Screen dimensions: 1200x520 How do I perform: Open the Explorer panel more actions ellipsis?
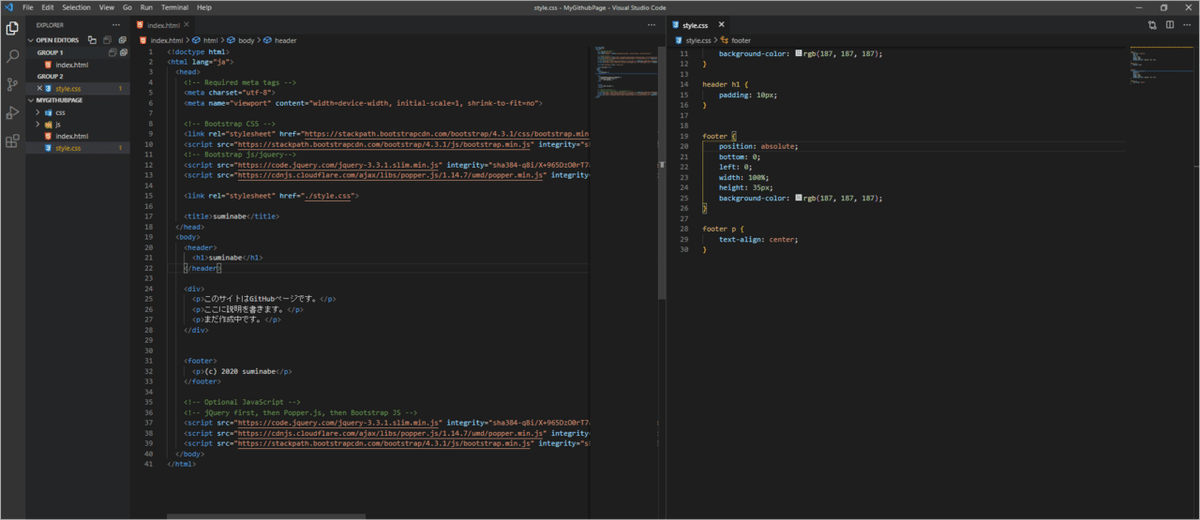coord(117,24)
